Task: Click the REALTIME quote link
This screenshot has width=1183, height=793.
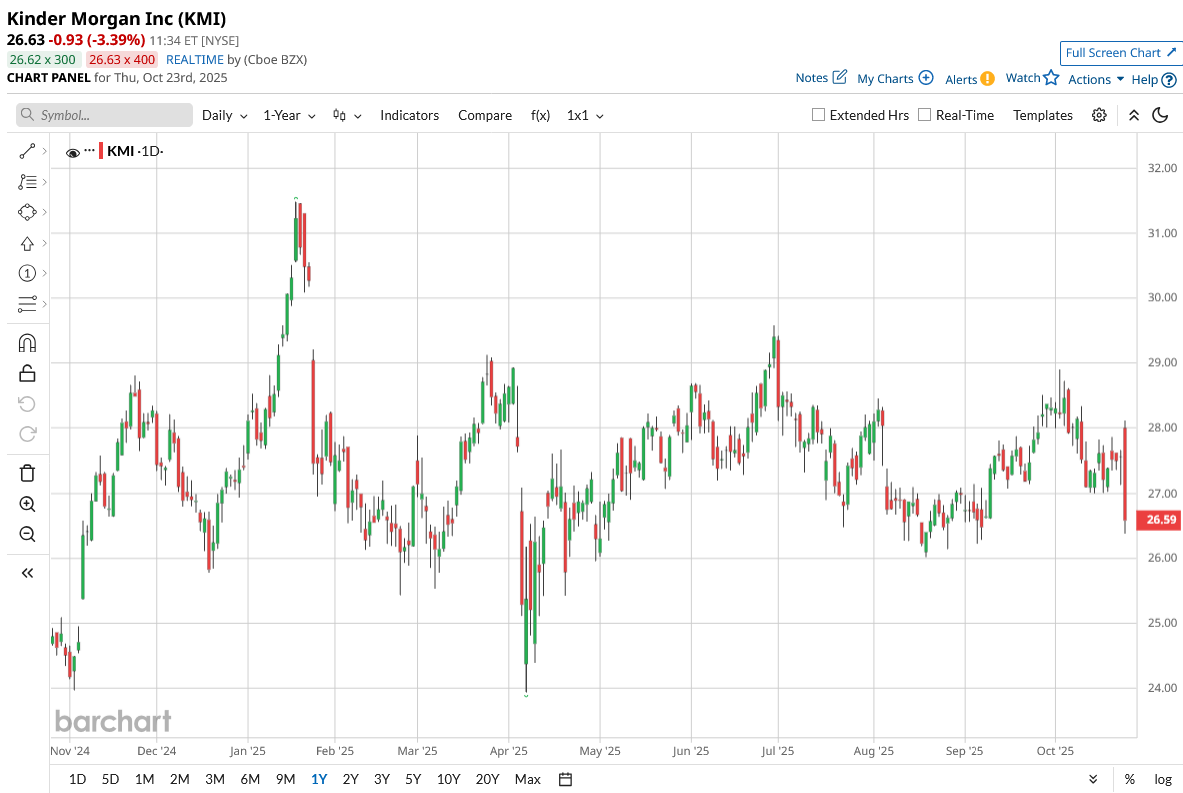Action: coord(195,60)
